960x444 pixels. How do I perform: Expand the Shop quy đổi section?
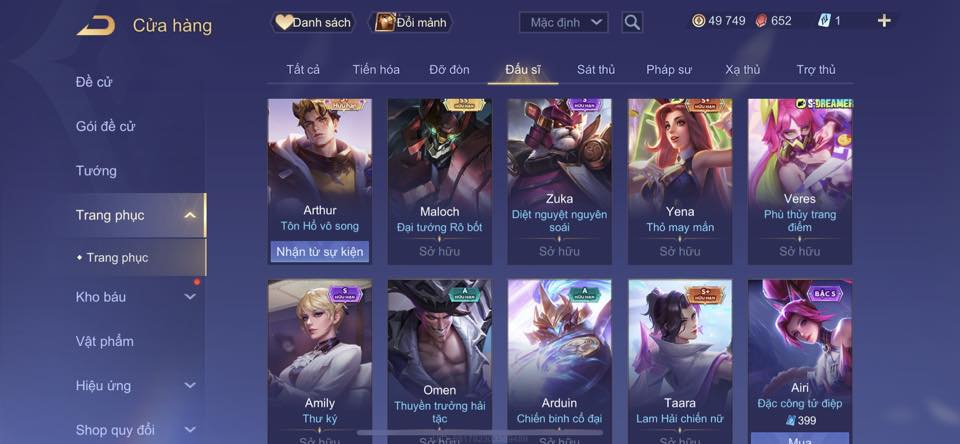pos(190,430)
